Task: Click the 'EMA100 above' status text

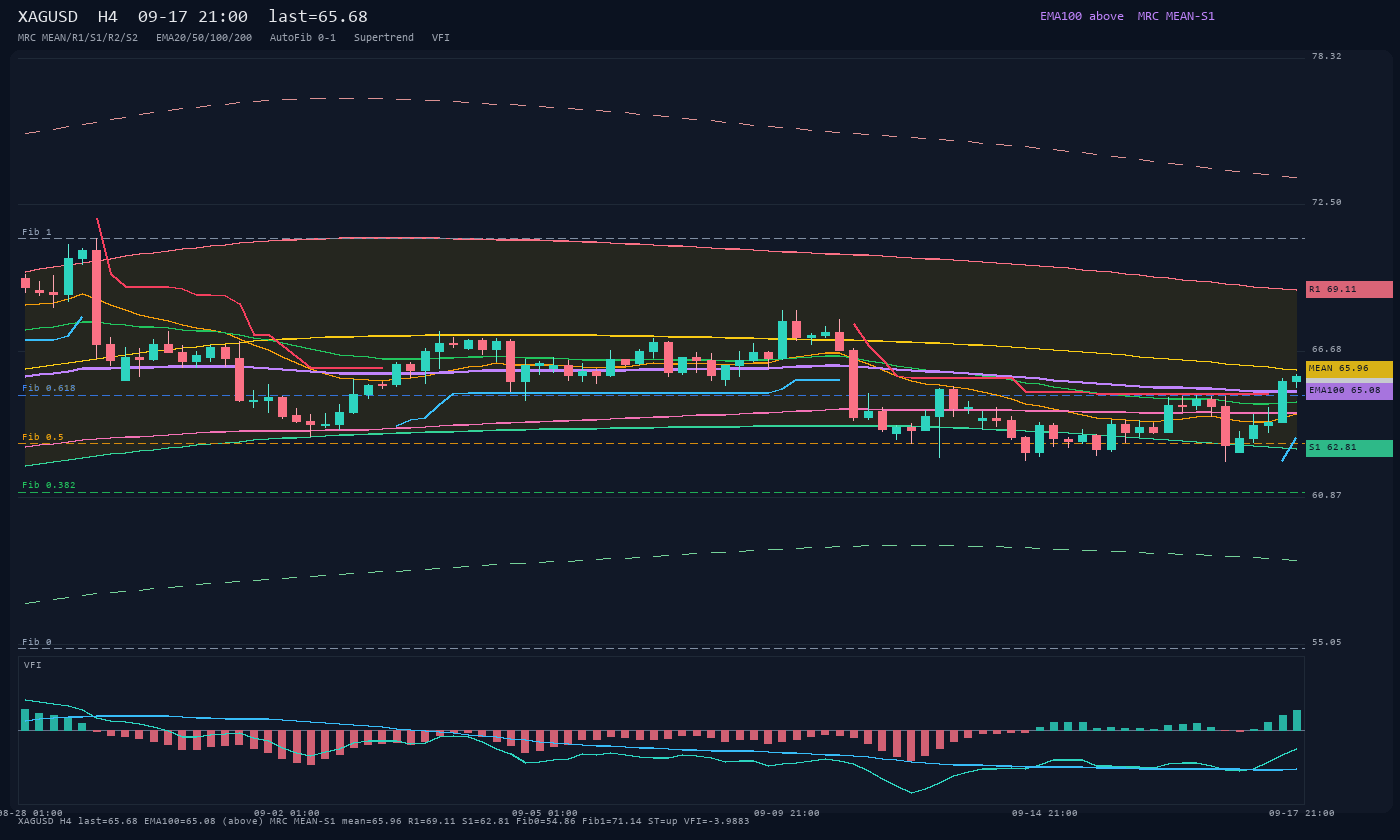Action: coord(1082,16)
